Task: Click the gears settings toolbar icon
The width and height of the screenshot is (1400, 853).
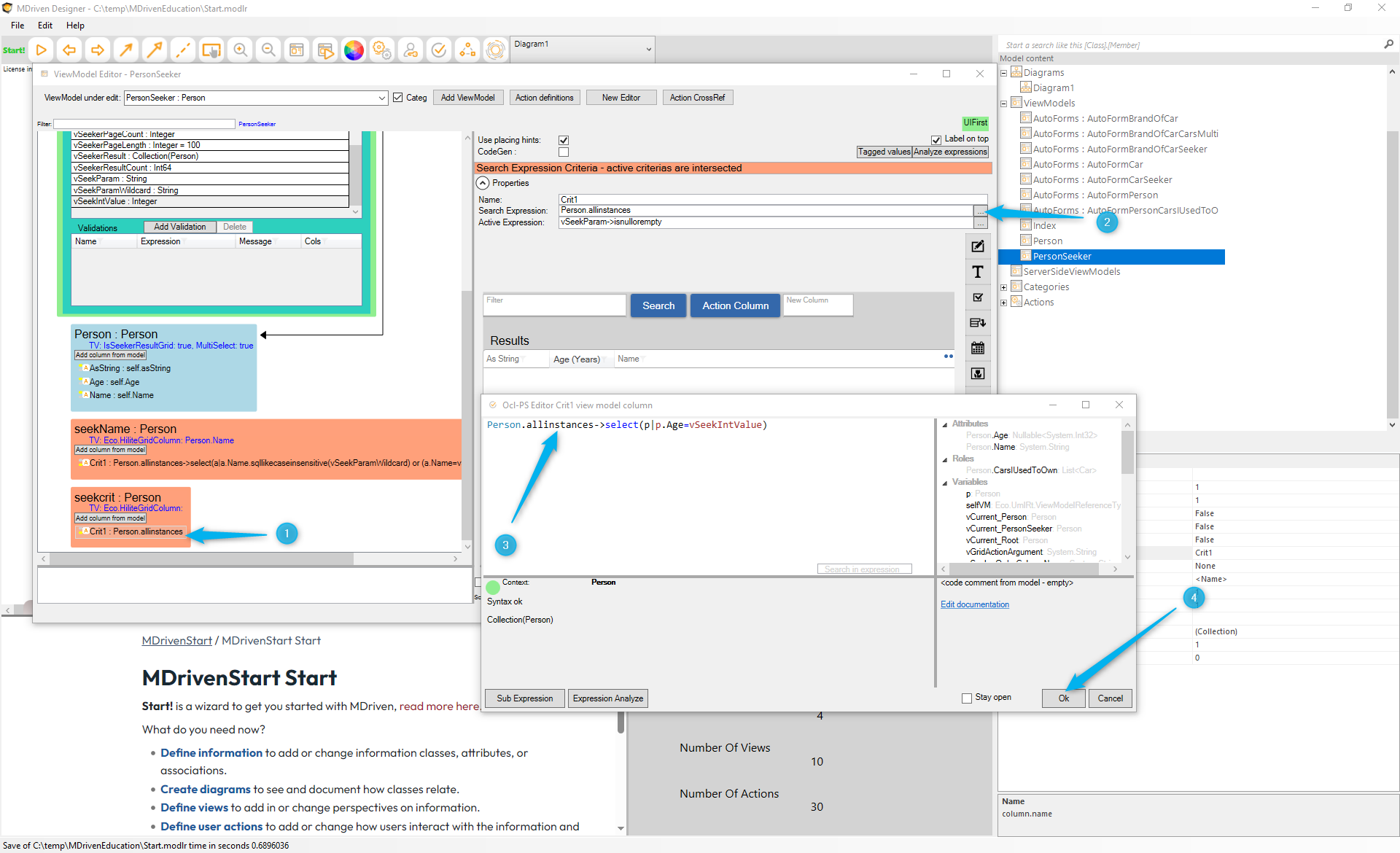Action: tap(381, 50)
